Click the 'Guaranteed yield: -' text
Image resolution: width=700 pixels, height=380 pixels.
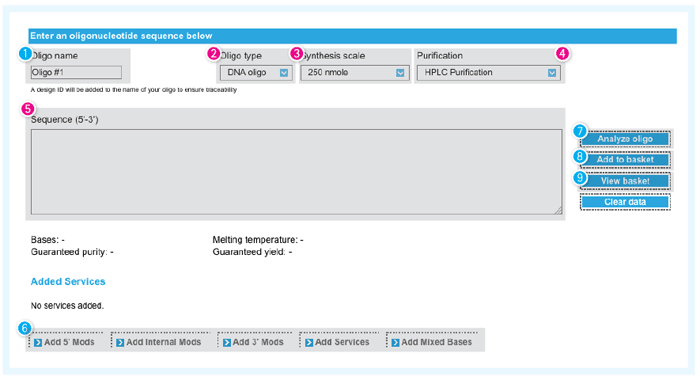point(252,252)
